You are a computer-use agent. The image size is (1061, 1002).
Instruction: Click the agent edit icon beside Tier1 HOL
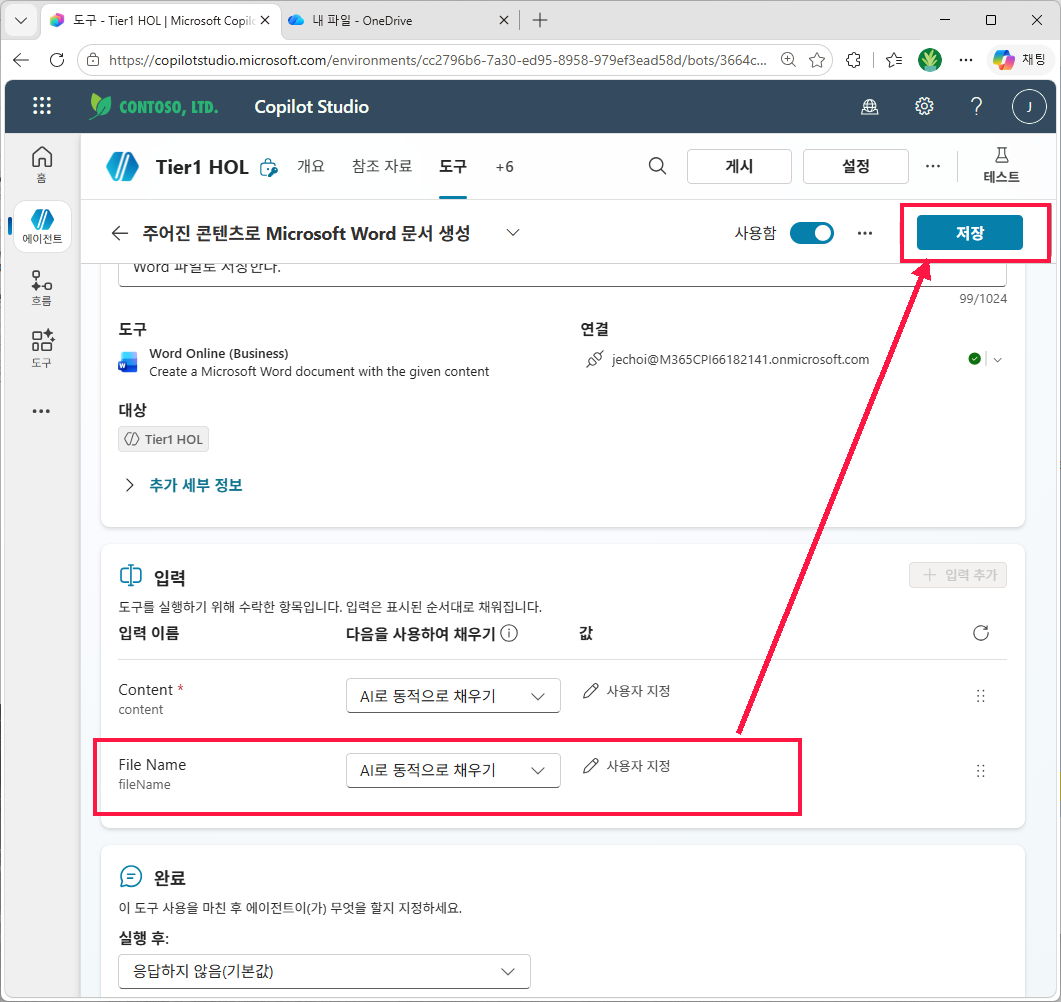(x=269, y=167)
